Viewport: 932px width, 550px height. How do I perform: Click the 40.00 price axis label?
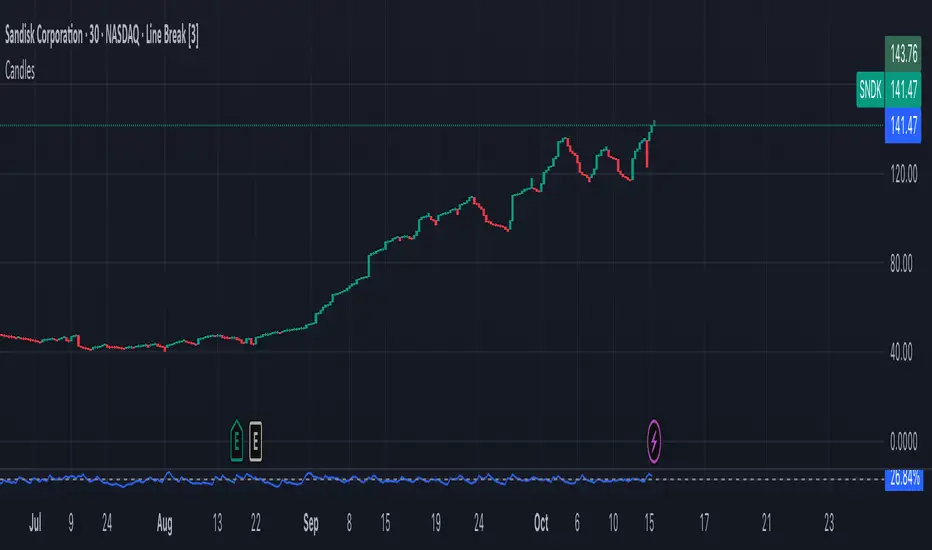click(905, 352)
